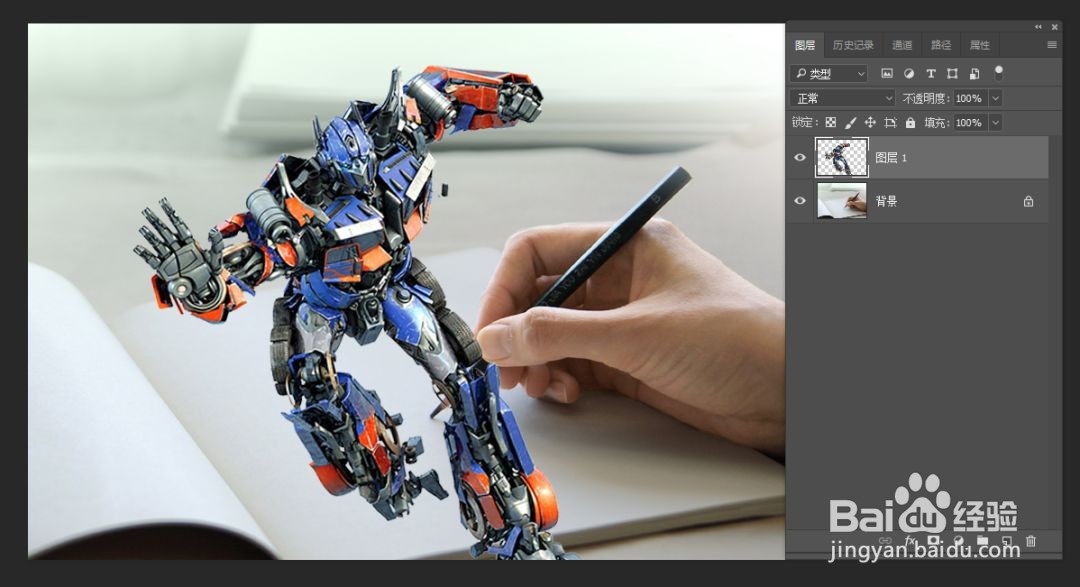Open the layers panel hamburger menu

click(1052, 45)
